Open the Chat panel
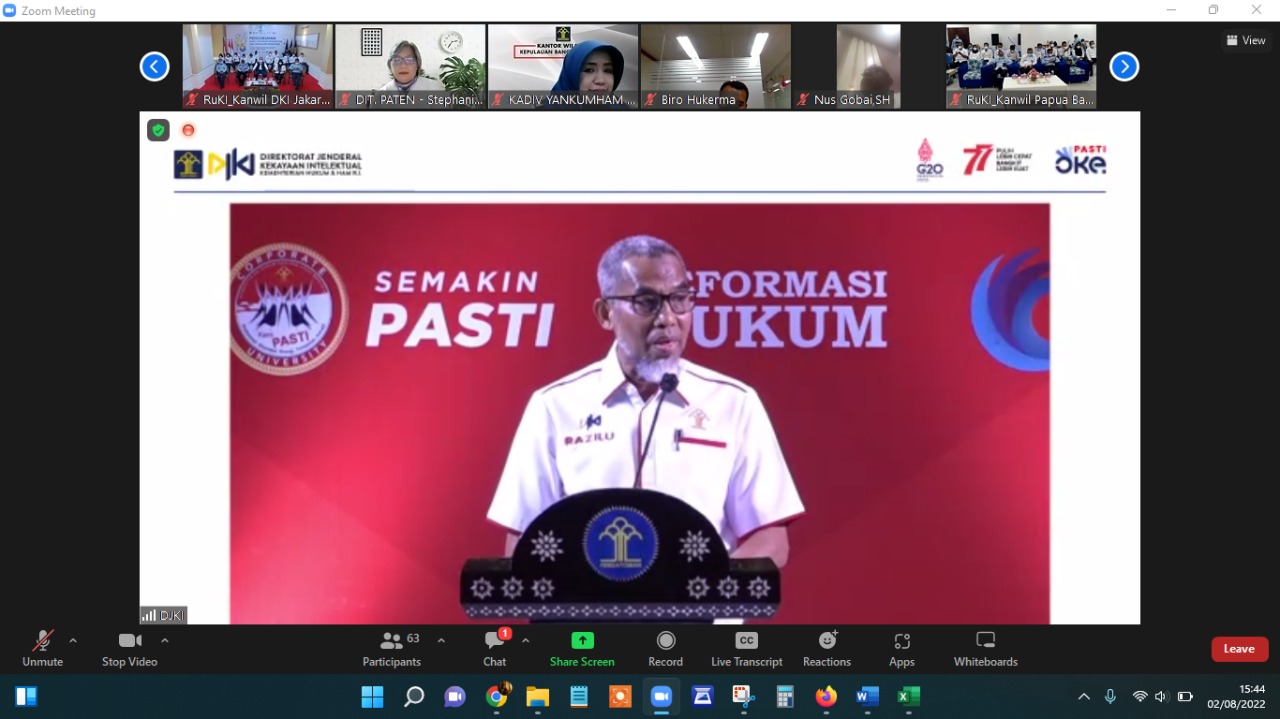This screenshot has height=719, width=1280. click(x=495, y=648)
